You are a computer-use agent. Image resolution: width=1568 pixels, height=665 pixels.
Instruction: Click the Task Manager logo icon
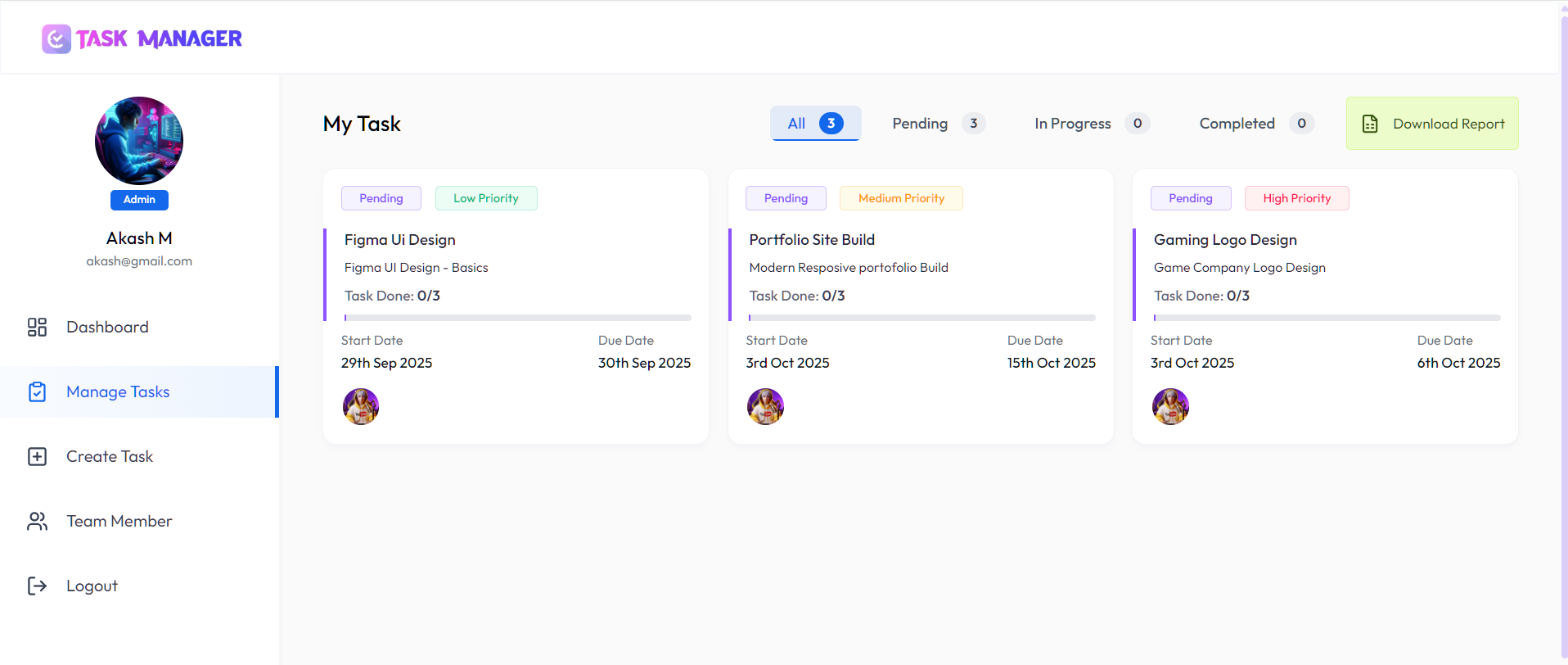click(x=56, y=38)
